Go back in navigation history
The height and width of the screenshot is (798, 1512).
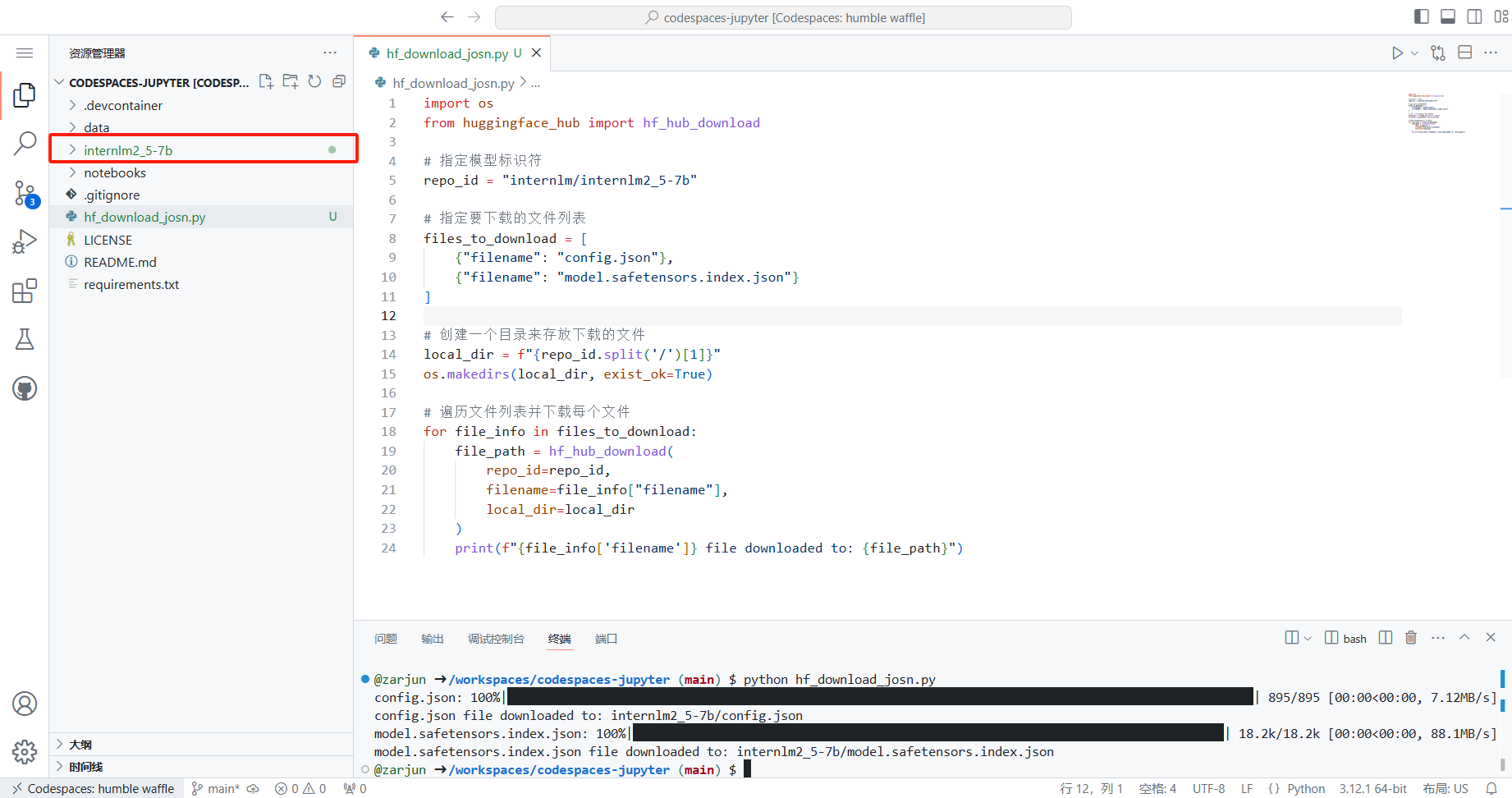click(x=447, y=17)
